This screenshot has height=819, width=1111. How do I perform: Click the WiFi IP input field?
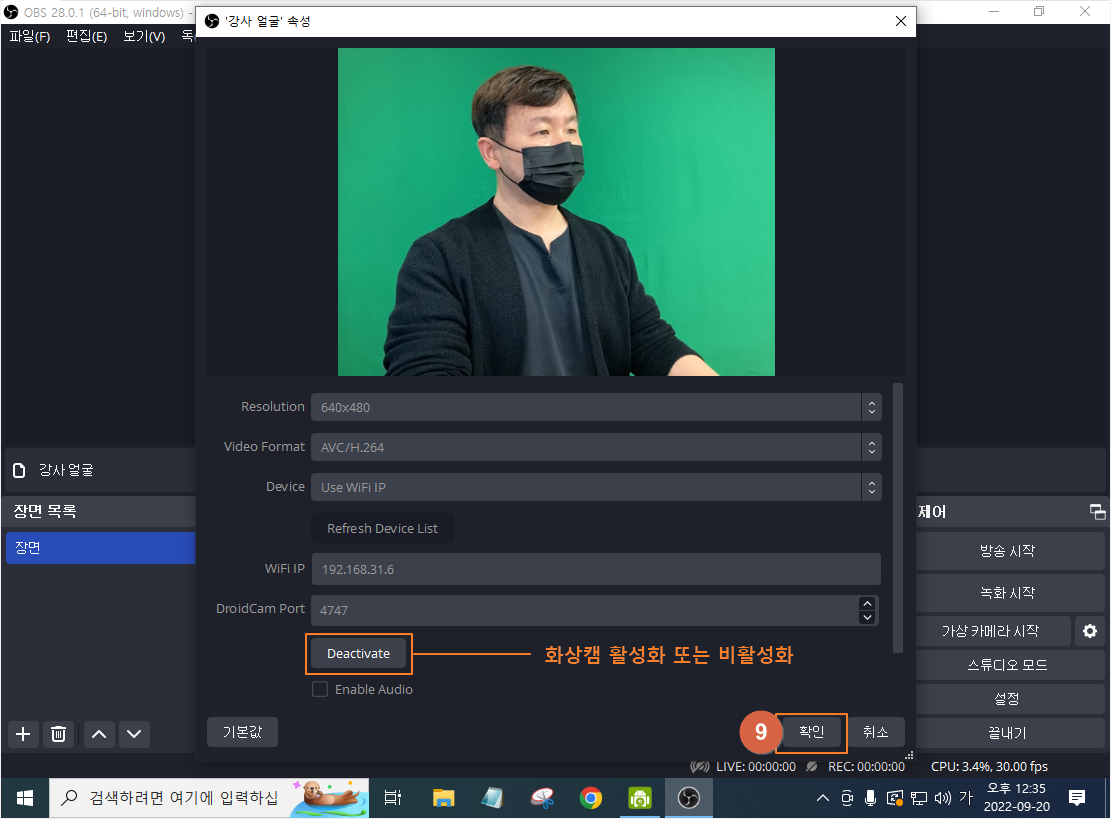(x=596, y=569)
